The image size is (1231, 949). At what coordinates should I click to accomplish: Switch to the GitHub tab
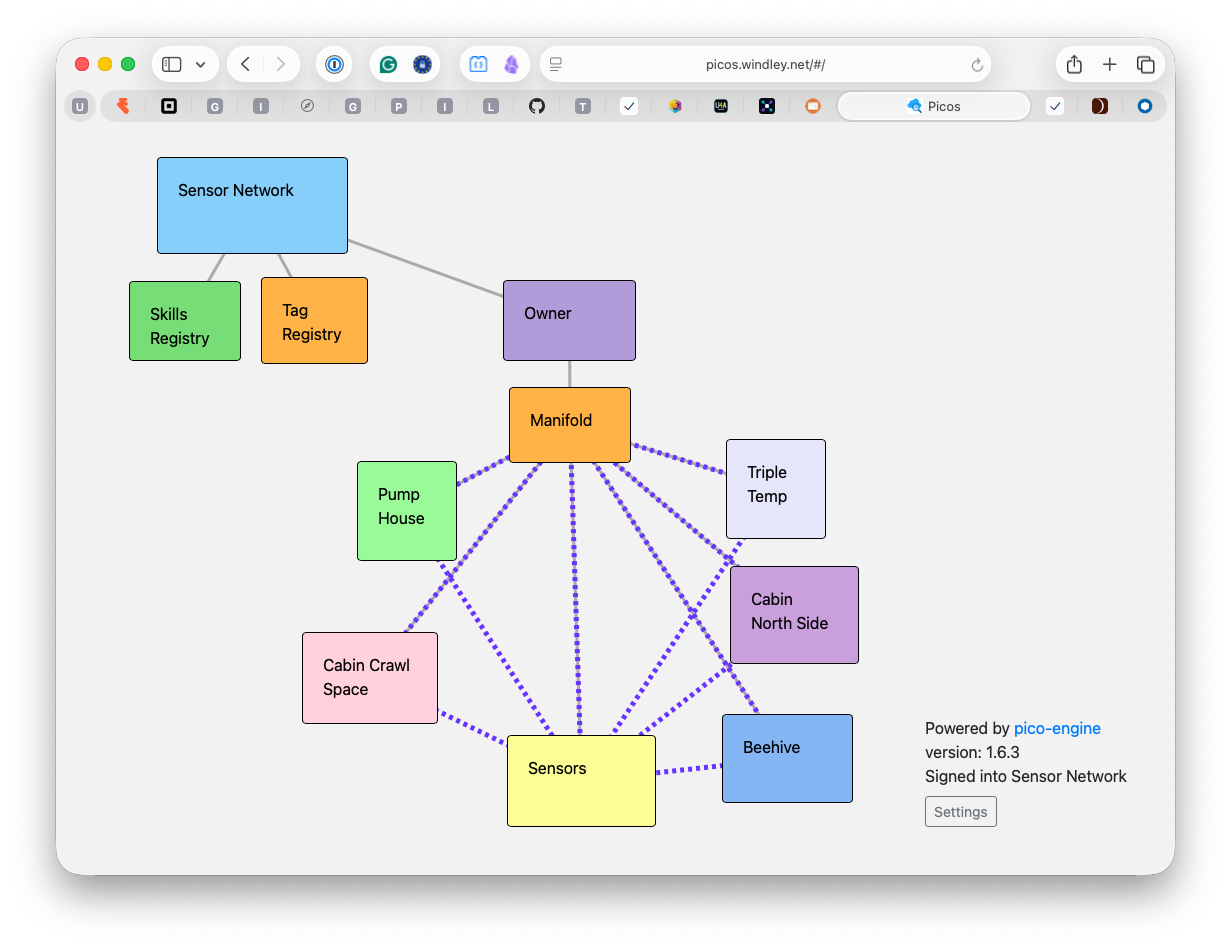pyautogui.click(x=537, y=106)
